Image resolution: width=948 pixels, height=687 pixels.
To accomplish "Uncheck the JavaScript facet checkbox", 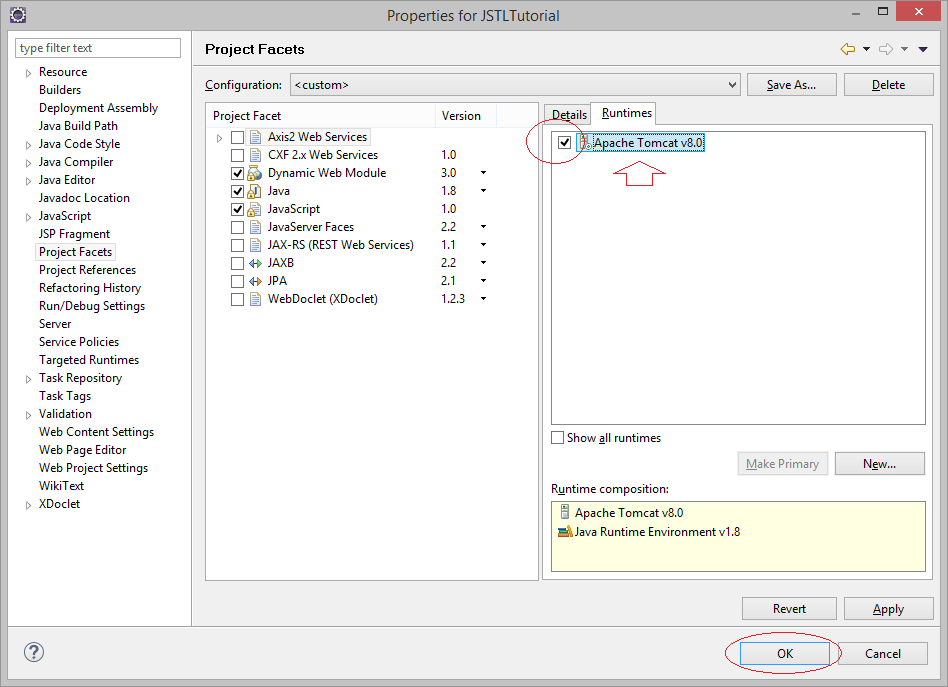I will (x=238, y=210).
